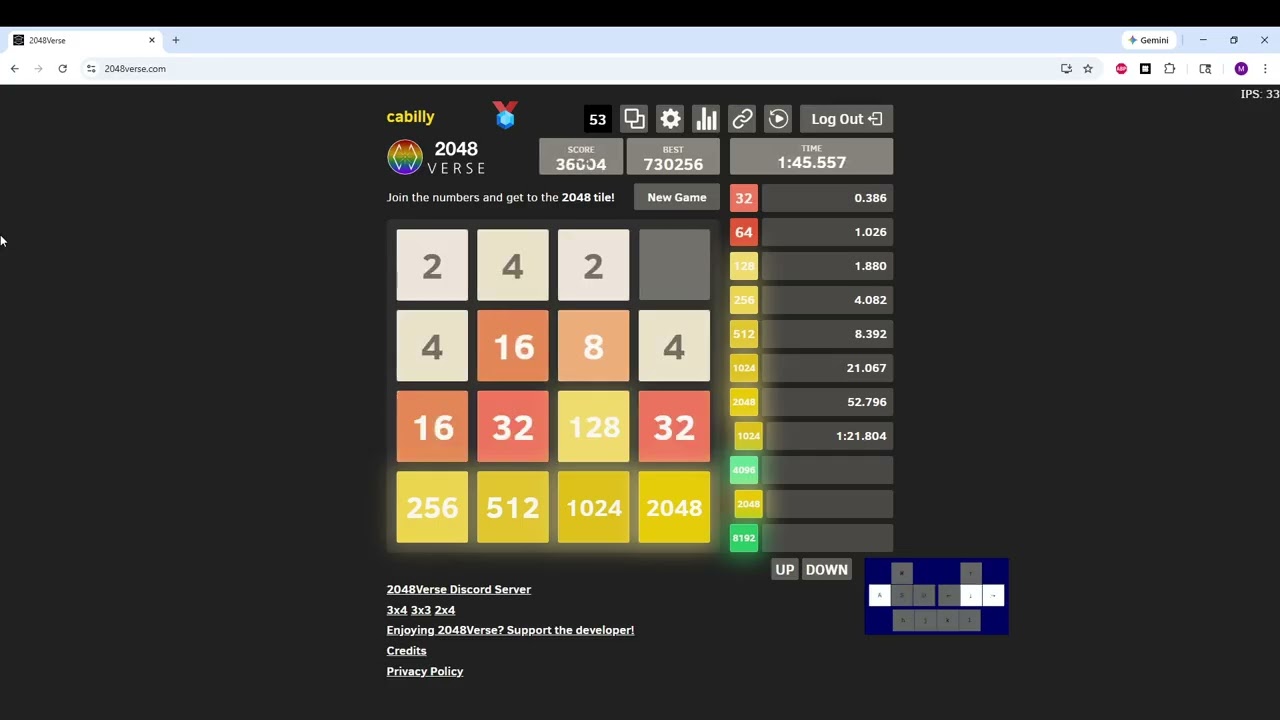The image size is (1280, 720).
Task: Click the chain link icon
Action: point(742,119)
